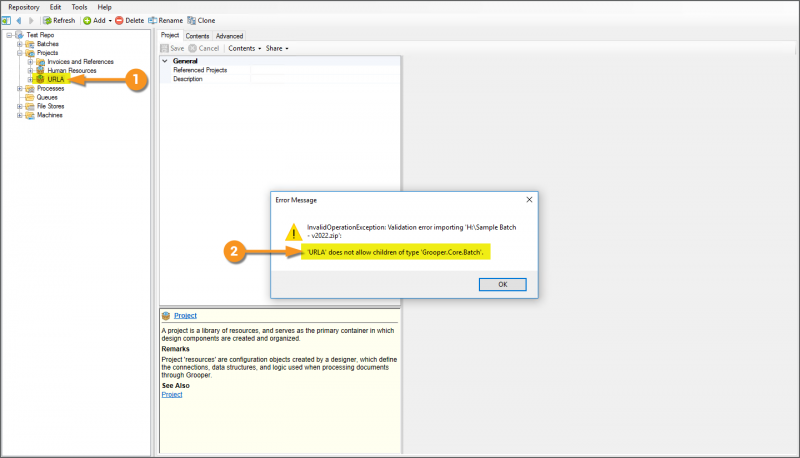Collapse the Projects tree node

click(19, 53)
